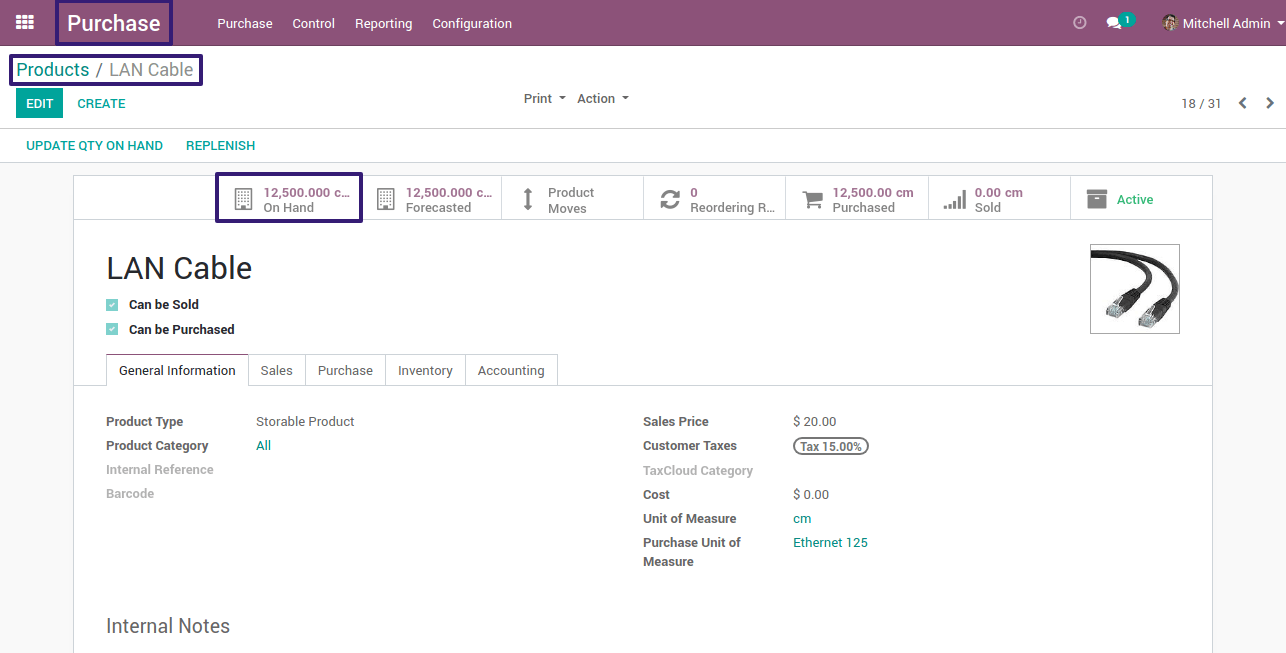Screen dimensions: 1286x653
Task: Click LAN cable product image
Action: 1134,289
